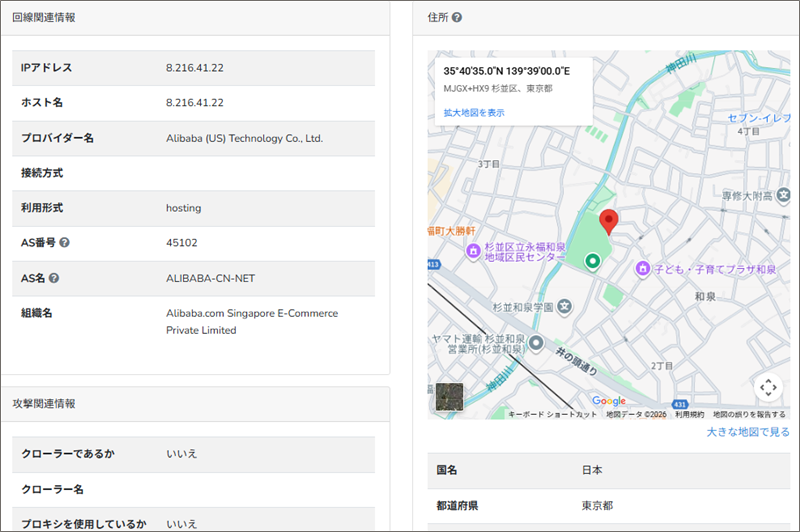Select 子ども・子育てプラザ和泉 map marker
Screen dimensions: 800x532
pos(645,269)
